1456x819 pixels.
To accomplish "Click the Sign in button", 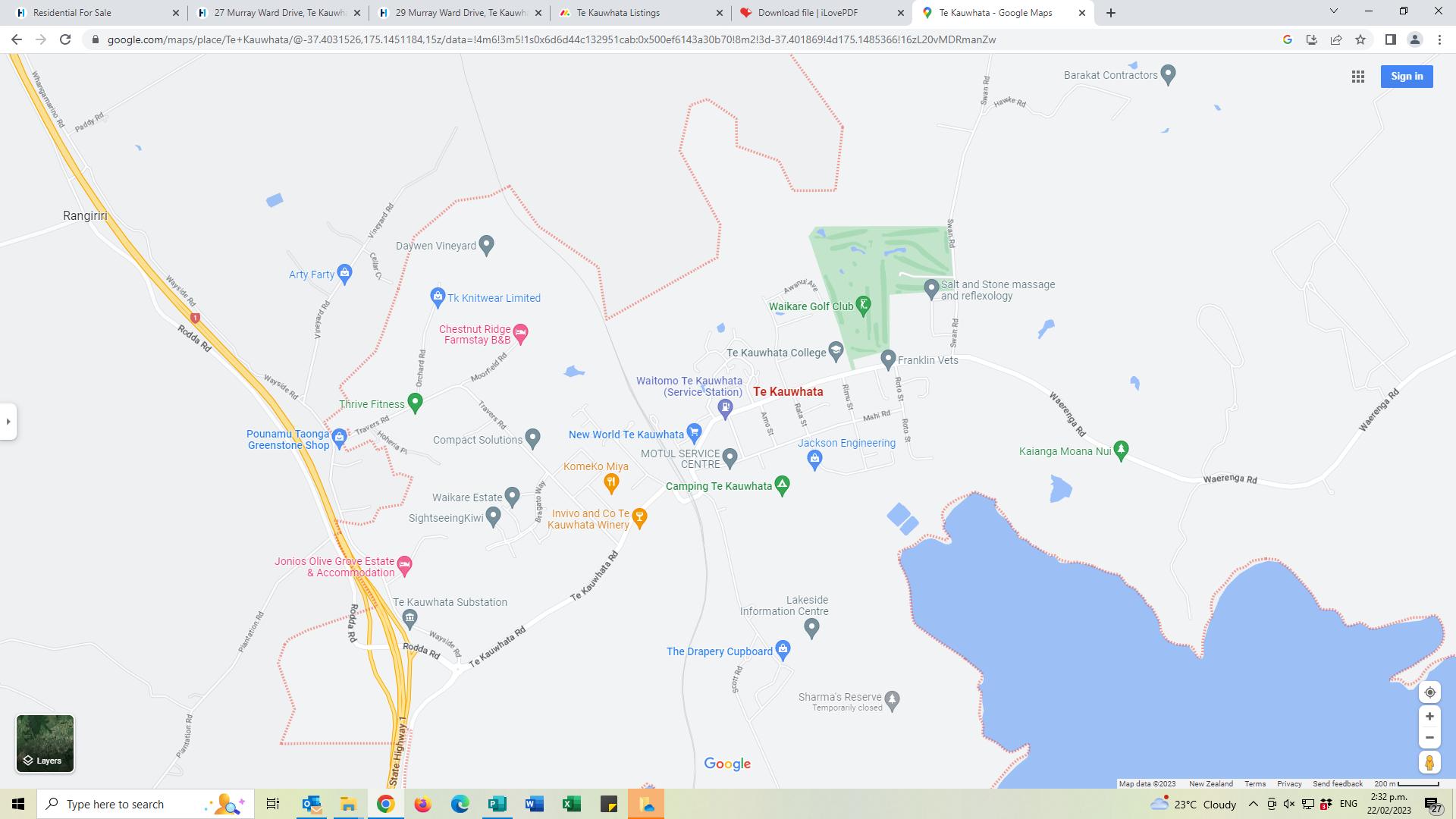I will [x=1407, y=77].
